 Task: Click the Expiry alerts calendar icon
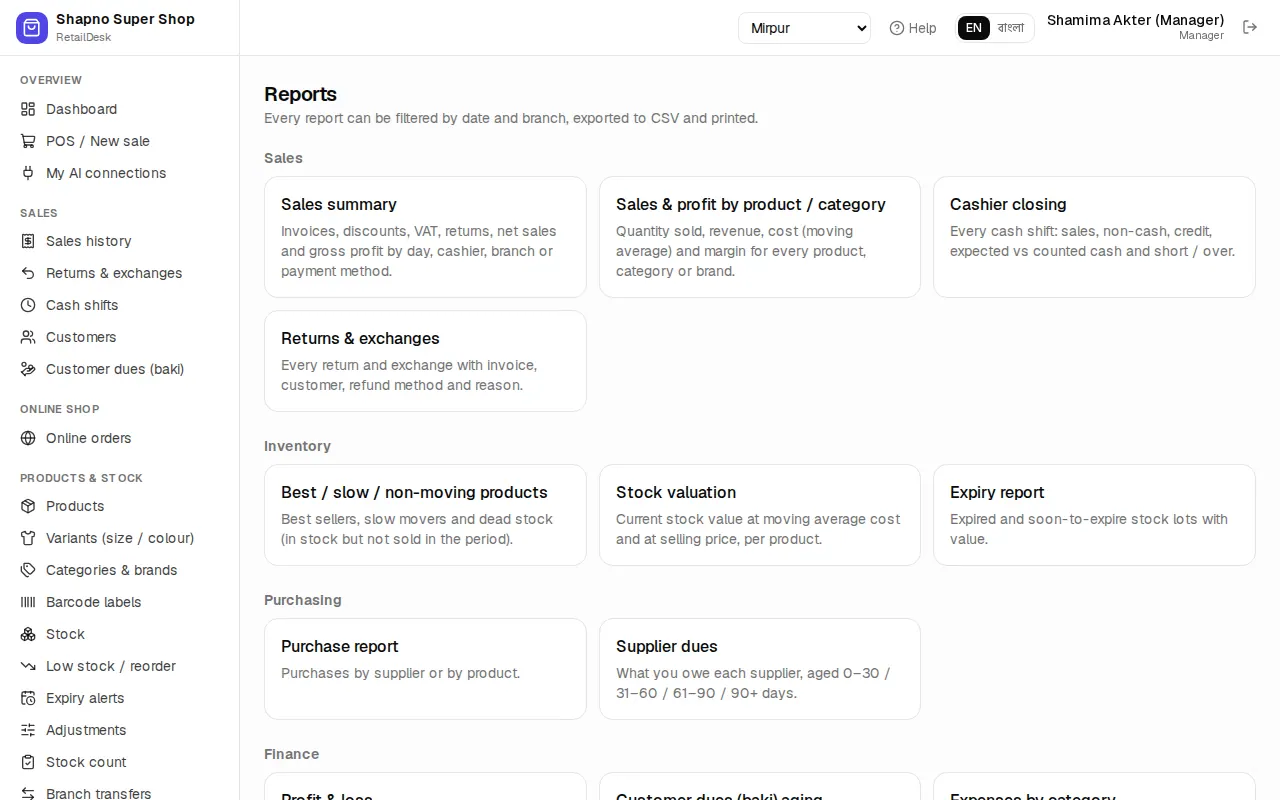coord(28,698)
